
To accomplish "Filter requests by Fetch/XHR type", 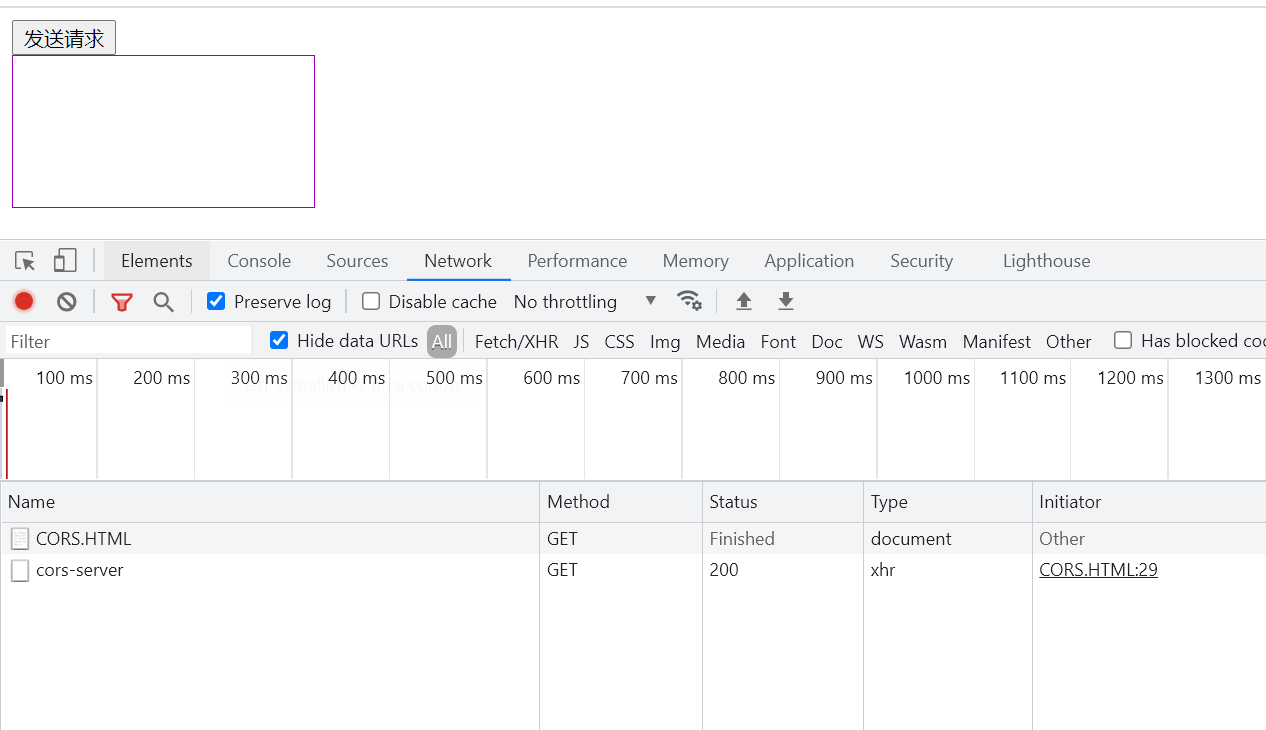I will pyautogui.click(x=516, y=341).
